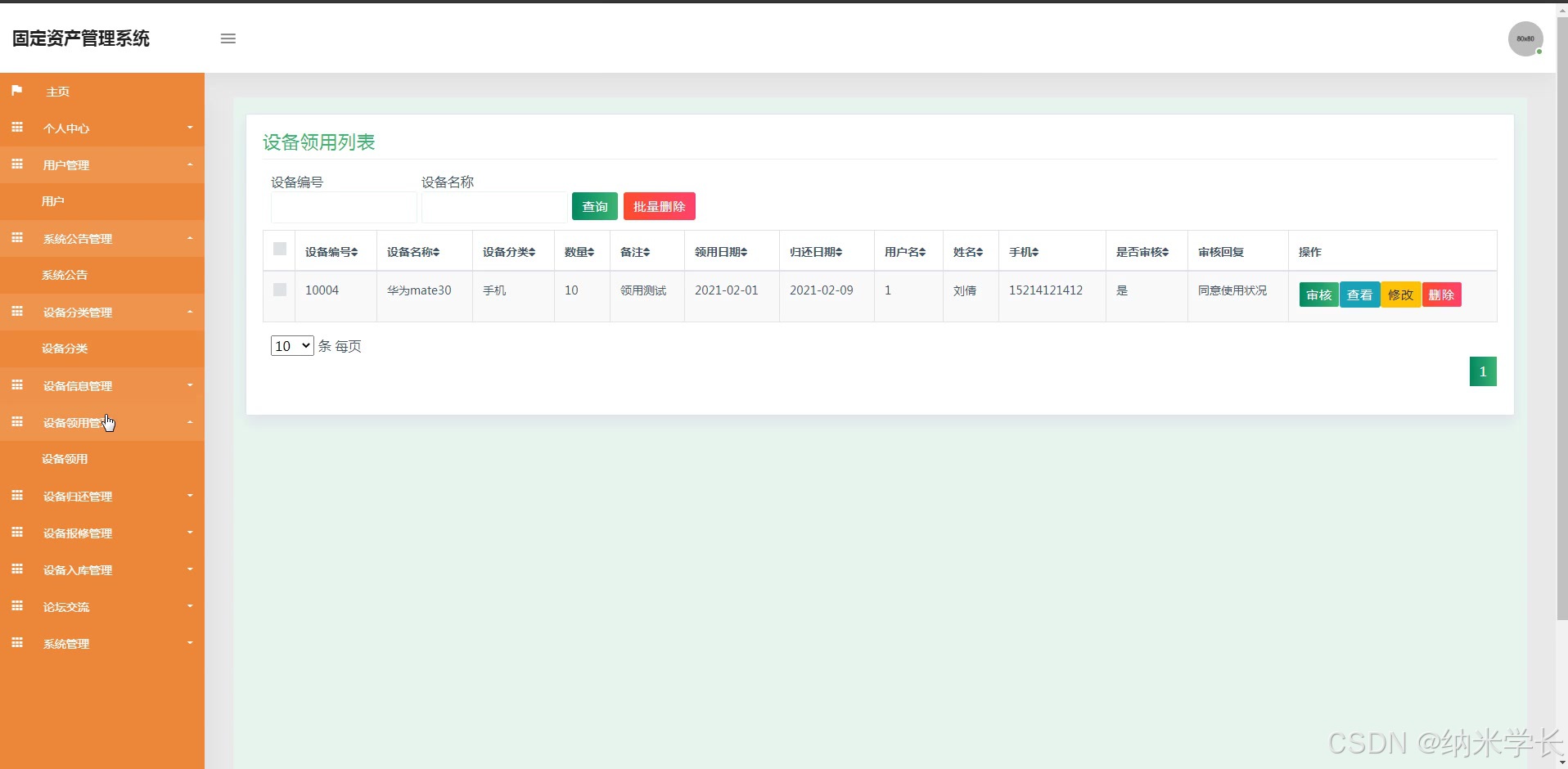Click grid icon next to 设备报修管理
The image size is (1568, 769).
pyautogui.click(x=17, y=532)
